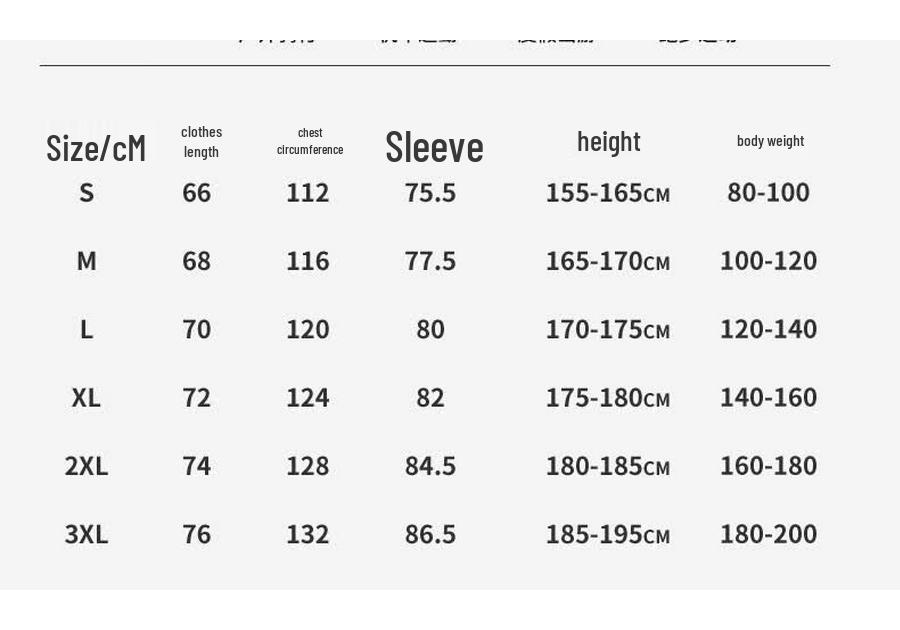Select the Sleeve column header
This screenshot has height=630, width=900.
point(435,147)
